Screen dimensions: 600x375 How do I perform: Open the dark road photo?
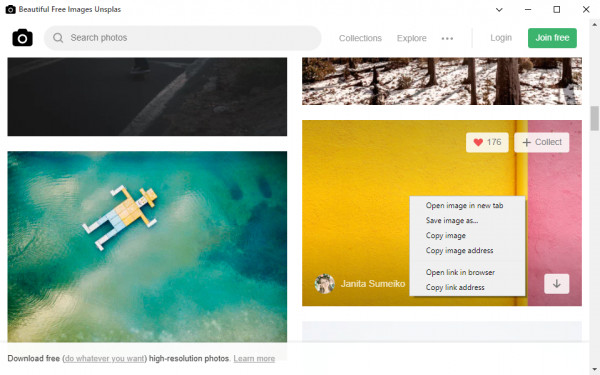[x=147, y=96]
